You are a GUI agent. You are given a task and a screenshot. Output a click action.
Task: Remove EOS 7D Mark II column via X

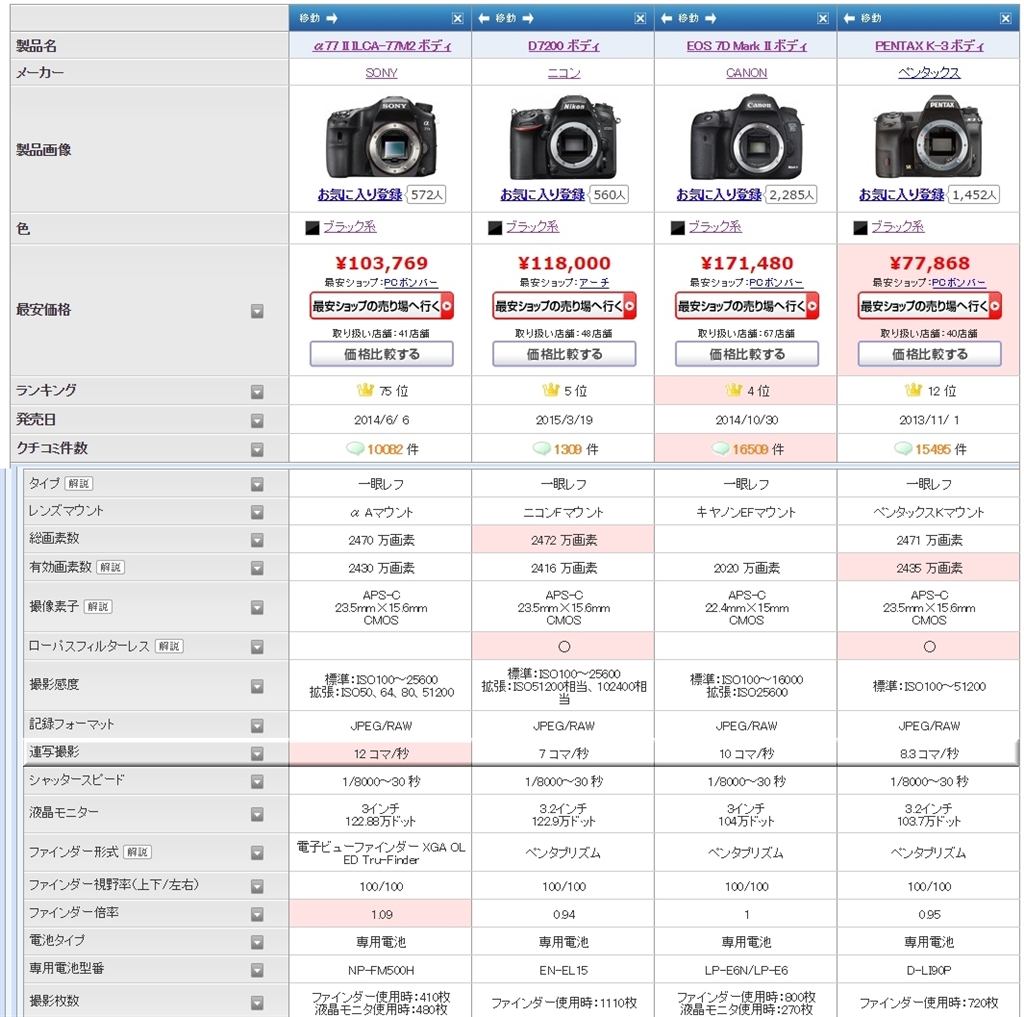tap(823, 19)
